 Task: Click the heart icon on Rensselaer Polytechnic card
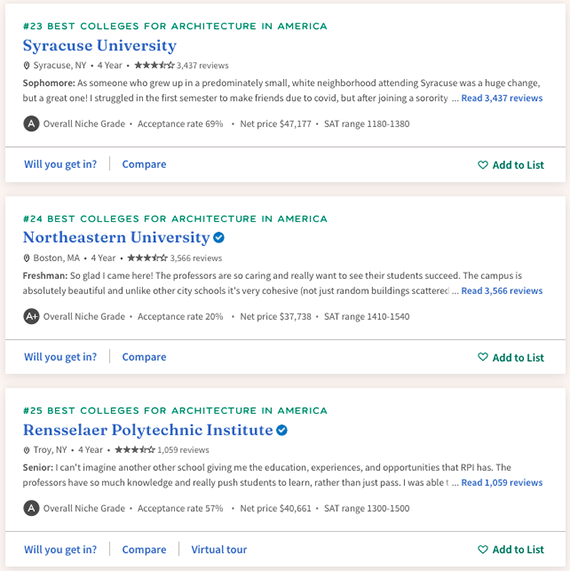[483, 549]
